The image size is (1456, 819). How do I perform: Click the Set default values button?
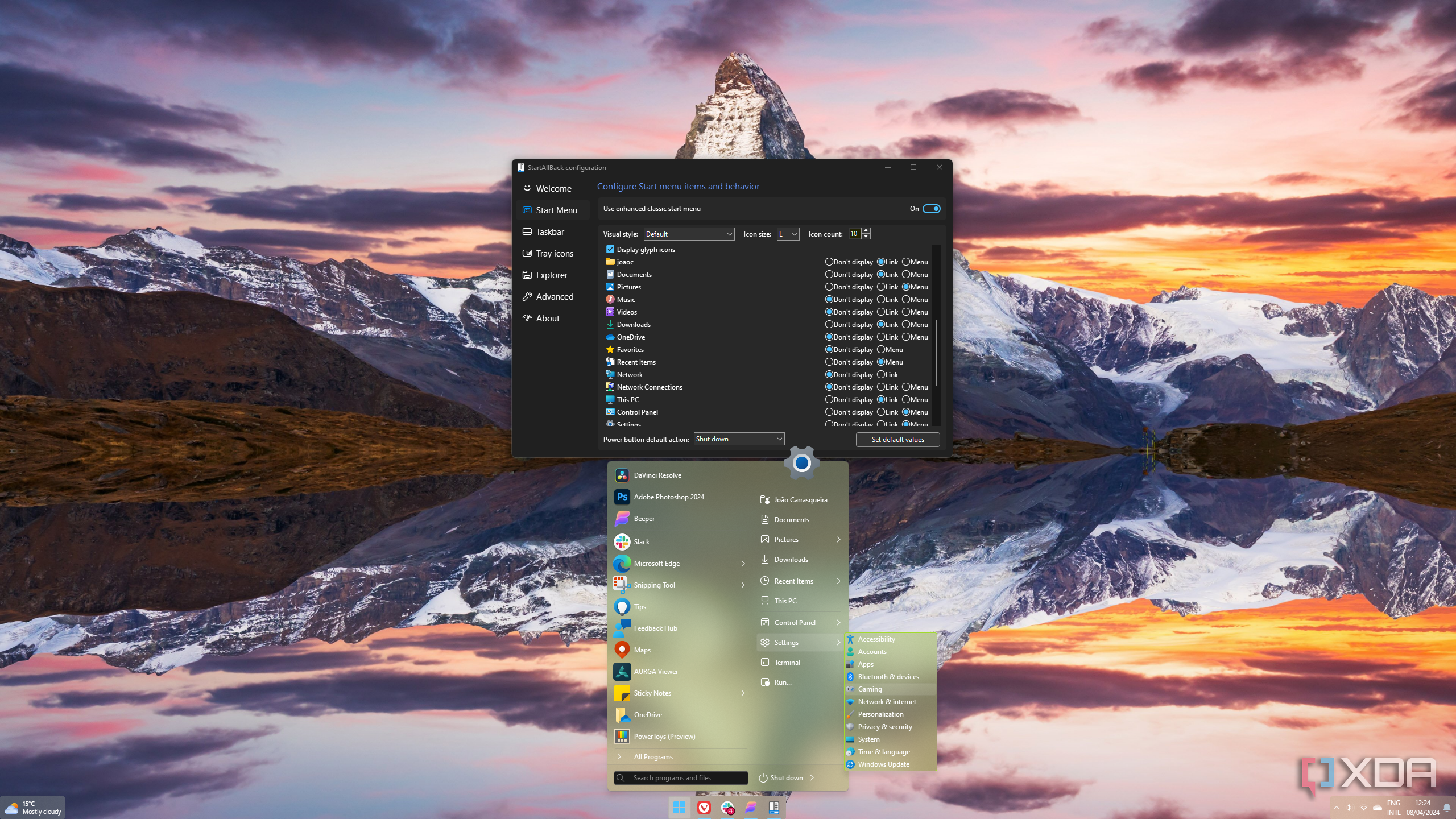897,440
